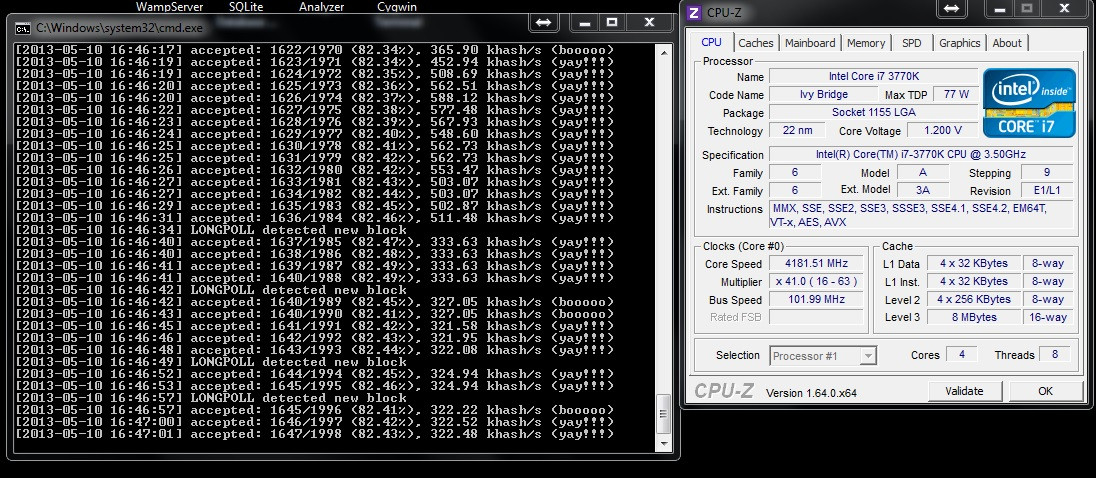The width and height of the screenshot is (1096, 478).
Task: Click the Level 3 value 8 MBytes
Action: coord(974,317)
